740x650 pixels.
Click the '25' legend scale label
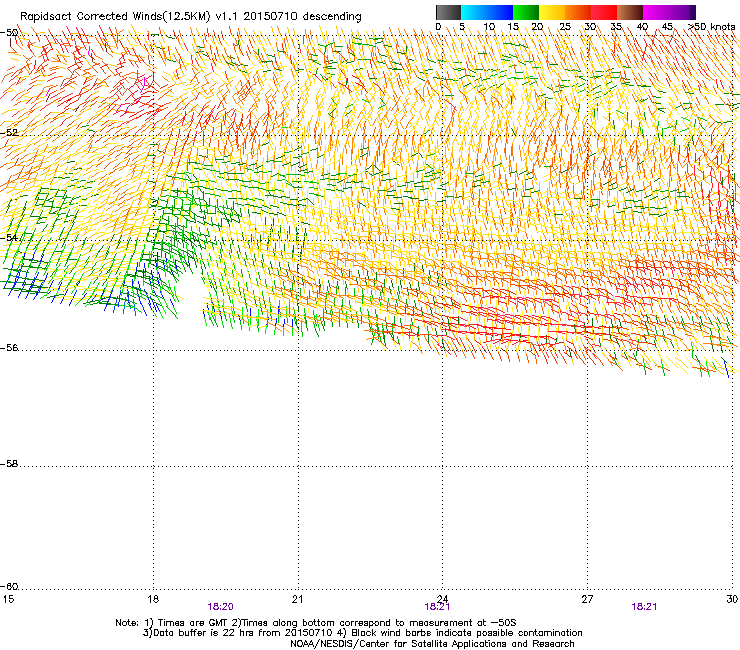[x=565, y=27]
